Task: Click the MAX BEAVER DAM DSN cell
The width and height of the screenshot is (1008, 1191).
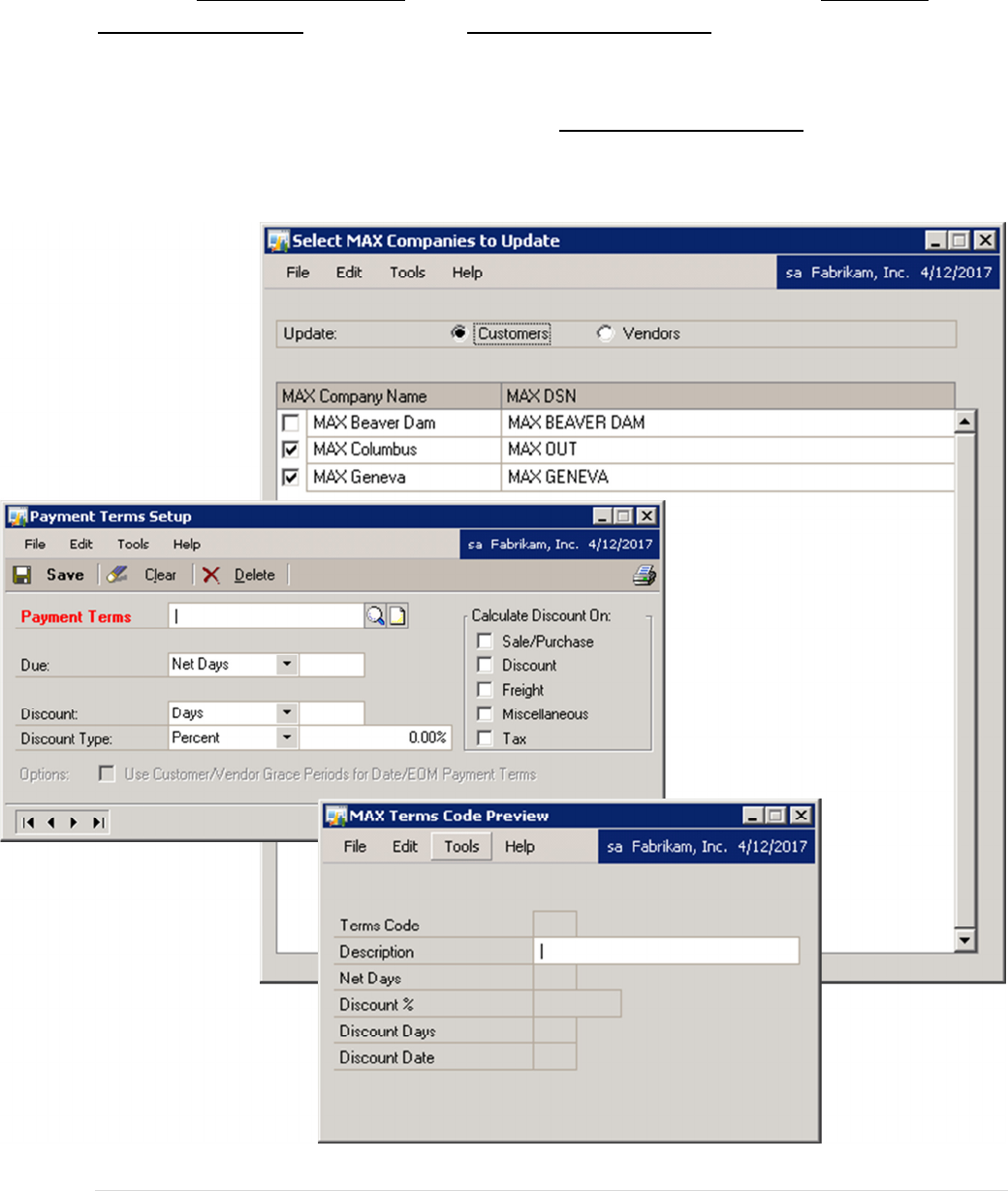Action: (727, 423)
